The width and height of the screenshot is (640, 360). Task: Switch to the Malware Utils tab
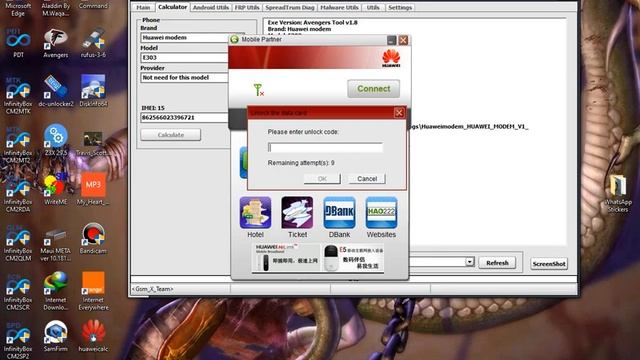[339, 7]
